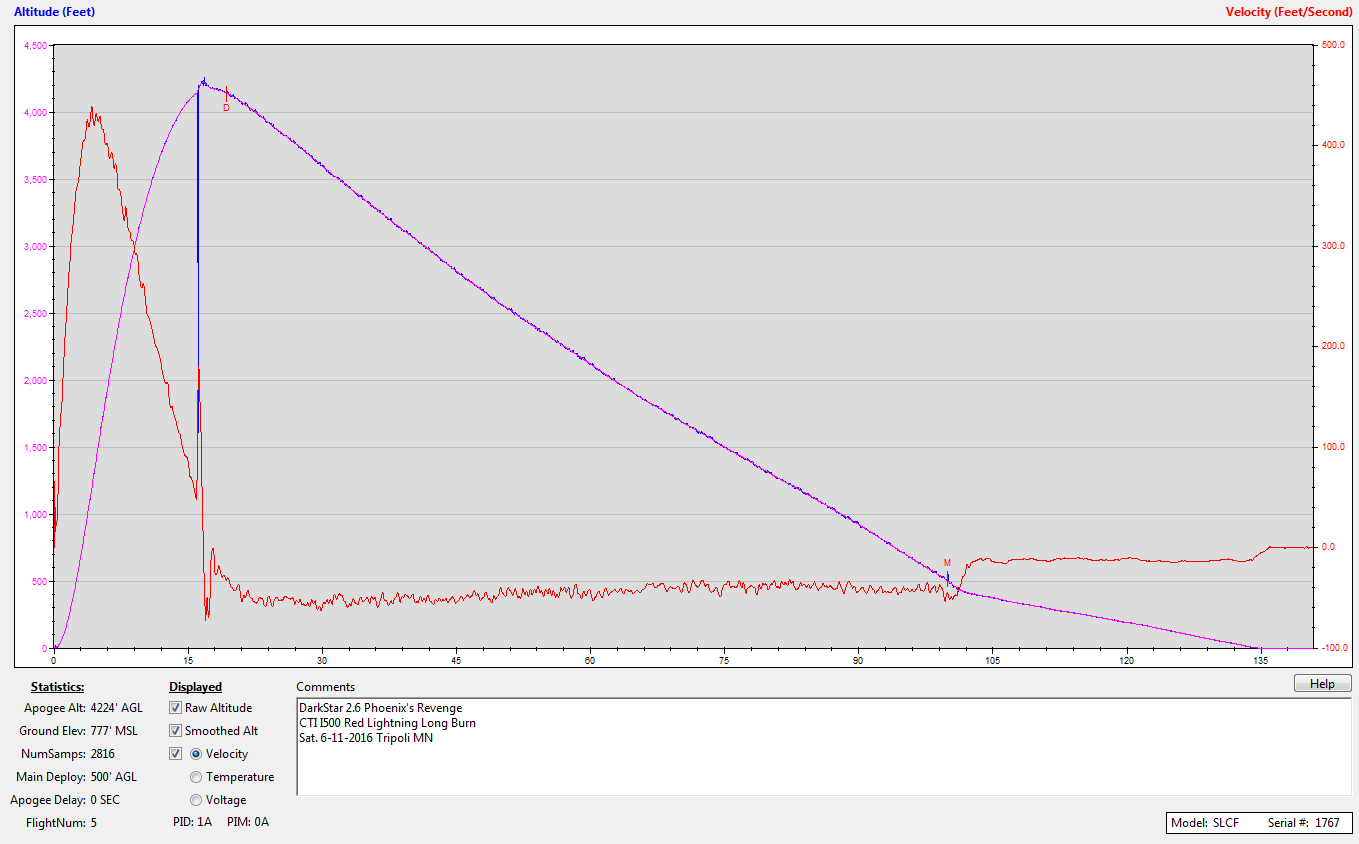Select the Temperature radio button

coord(197,777)
